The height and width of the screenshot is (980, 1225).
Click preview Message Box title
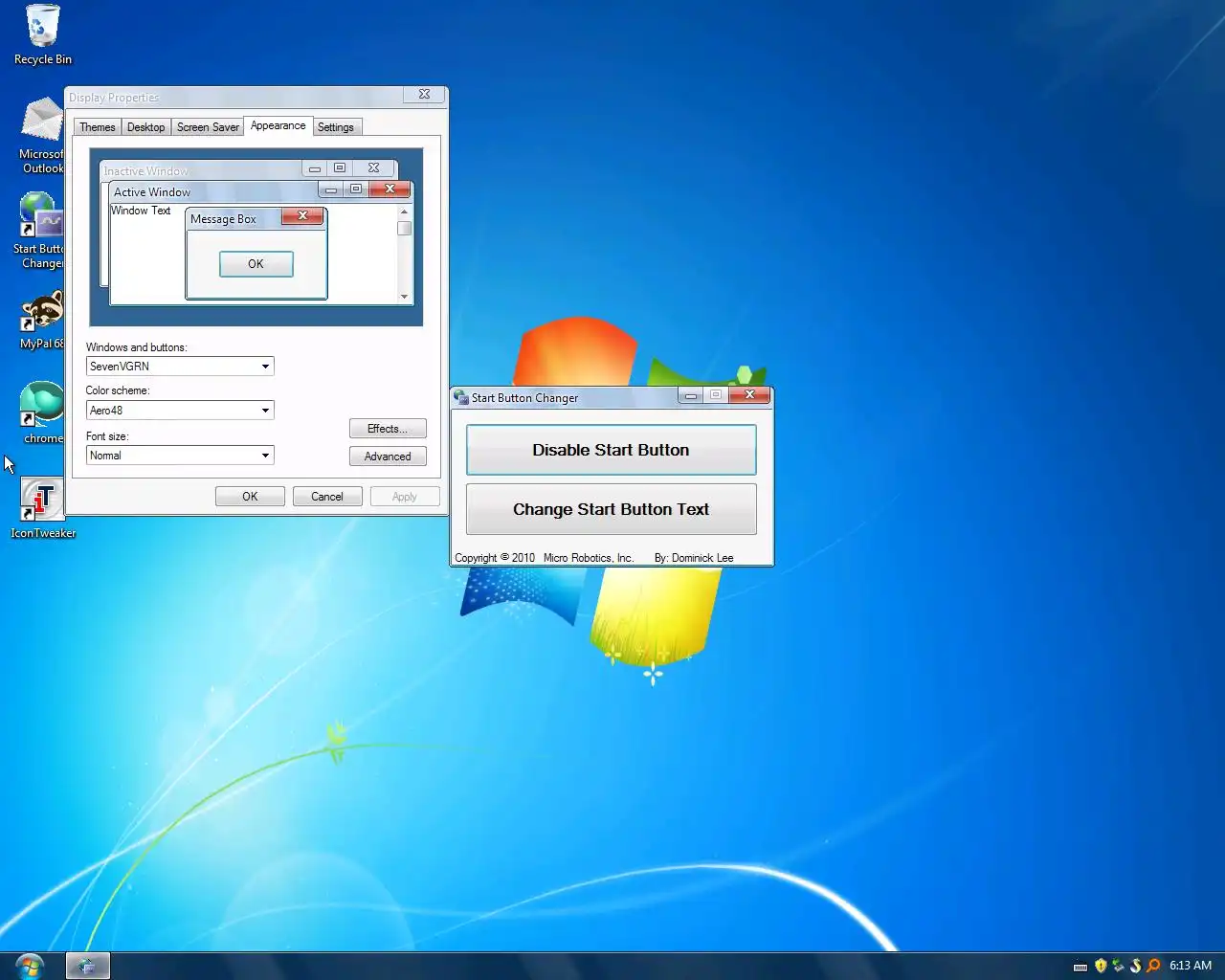(x=223, y=219)
